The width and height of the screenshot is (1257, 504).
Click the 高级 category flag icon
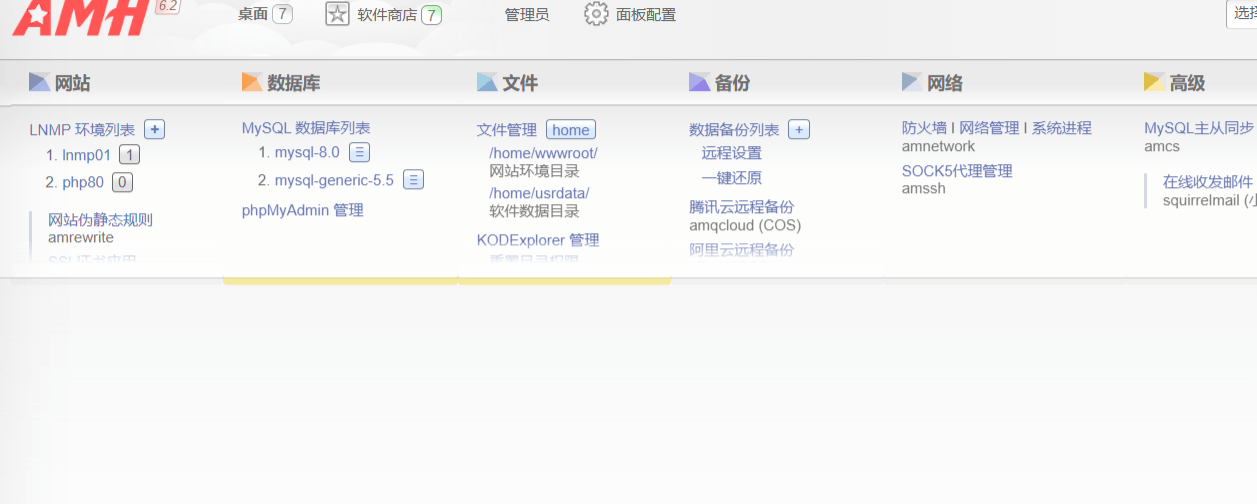click(1154, 82)
